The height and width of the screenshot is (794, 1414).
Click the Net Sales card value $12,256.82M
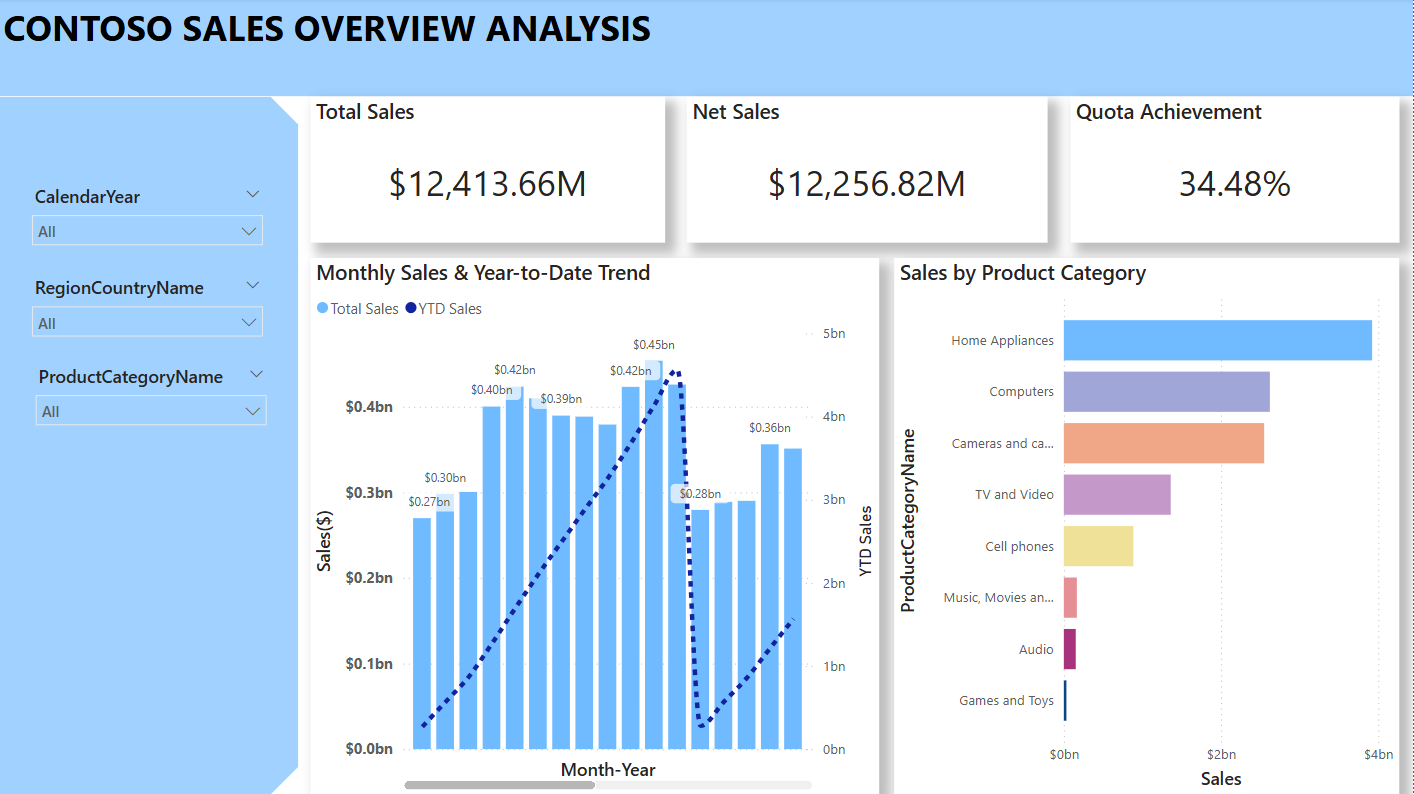pyautogui.click(x=867, y=183)
